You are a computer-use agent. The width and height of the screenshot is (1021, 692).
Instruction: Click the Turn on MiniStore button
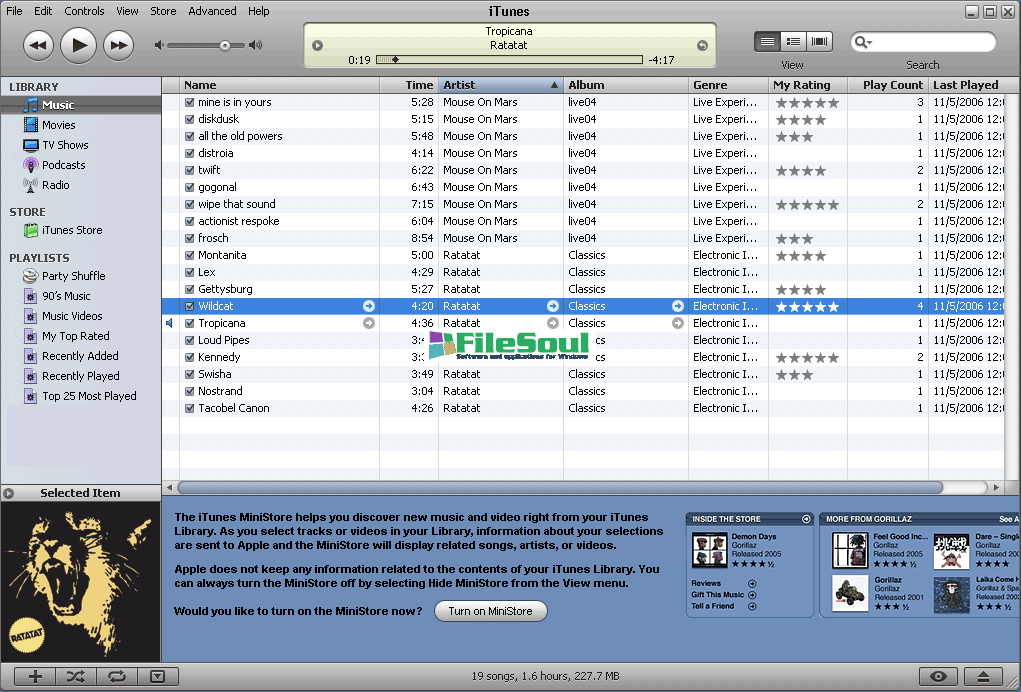tap(490, 611)
